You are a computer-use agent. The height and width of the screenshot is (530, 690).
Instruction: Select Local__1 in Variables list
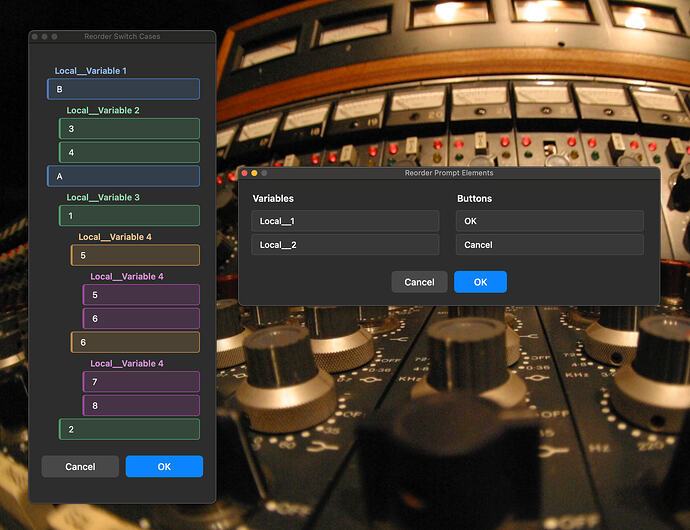[345, 221]
